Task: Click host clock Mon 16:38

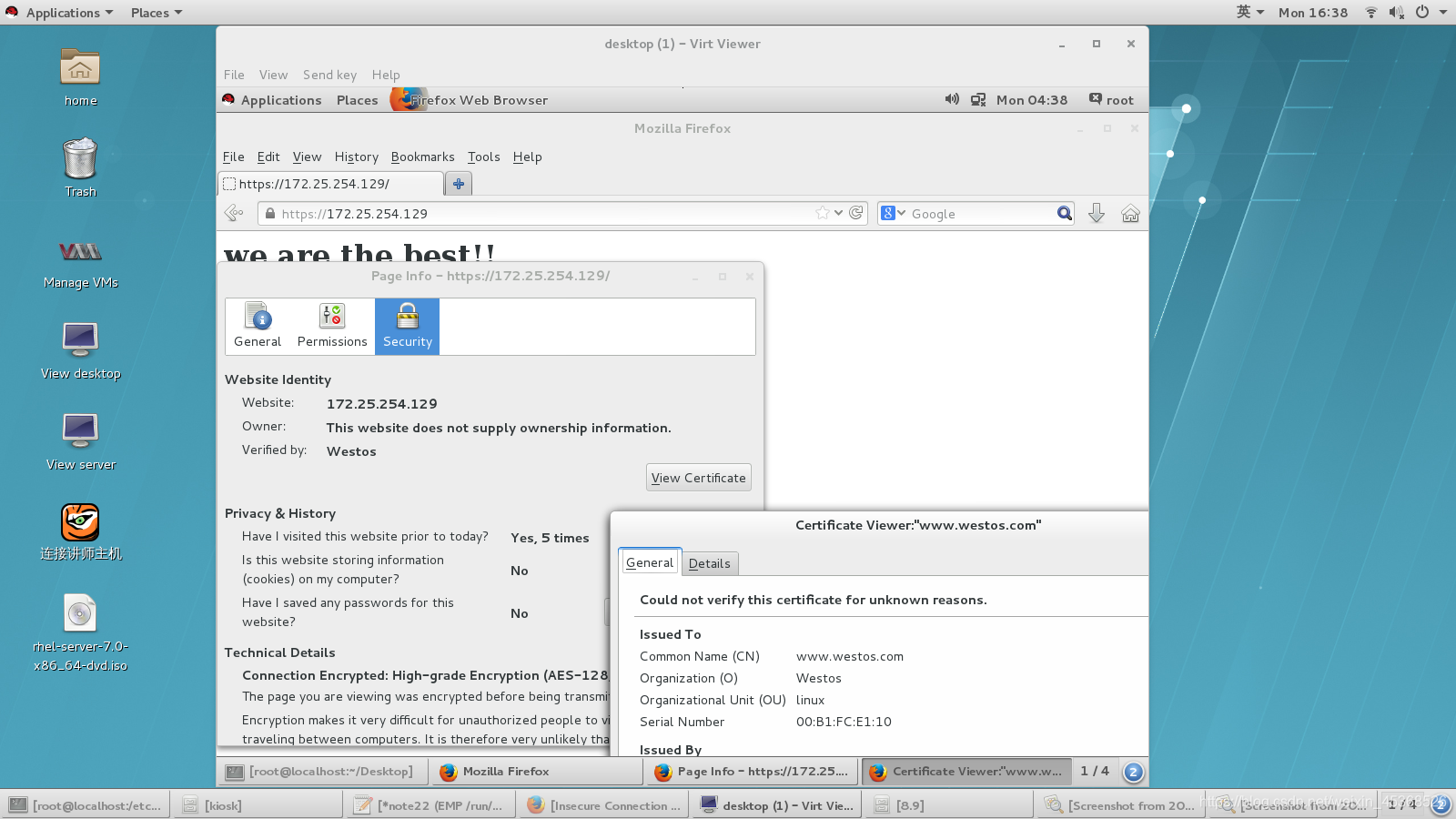Action: pyautogui.click(x=1312, y=12)
